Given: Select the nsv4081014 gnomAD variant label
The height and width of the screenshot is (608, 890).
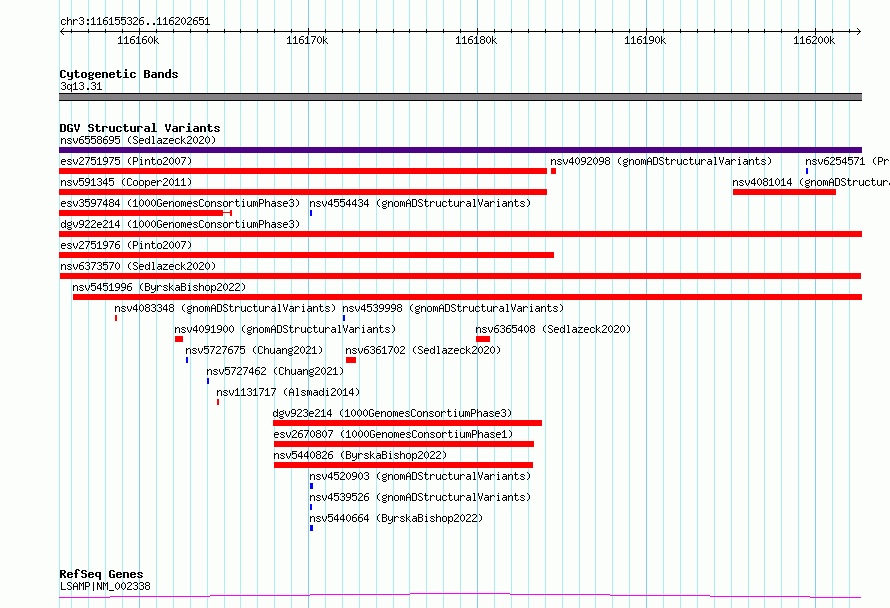Looking at the screenshot, I should coord(811,182).
